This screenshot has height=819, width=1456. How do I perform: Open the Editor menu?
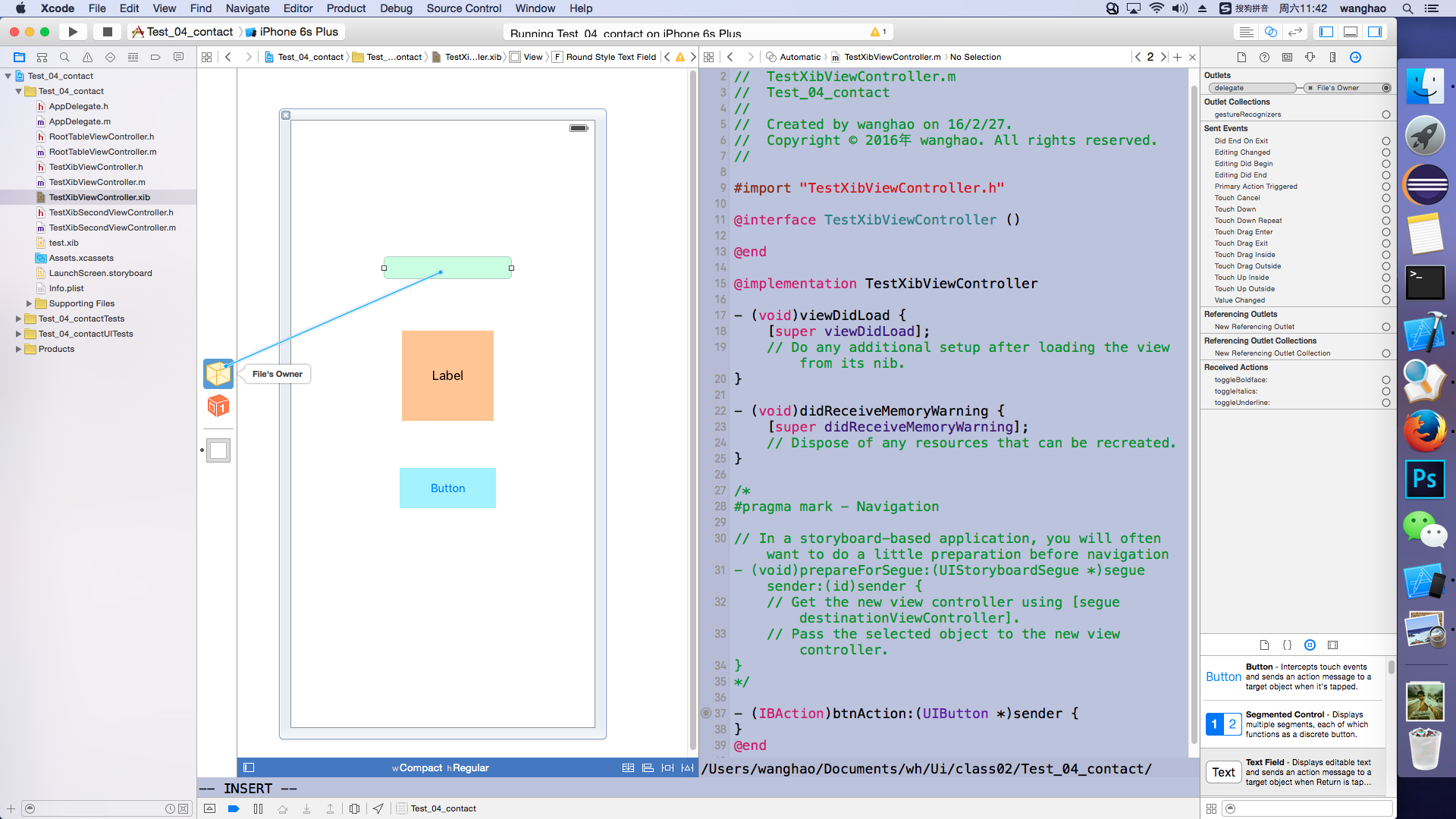coord(297,8)
